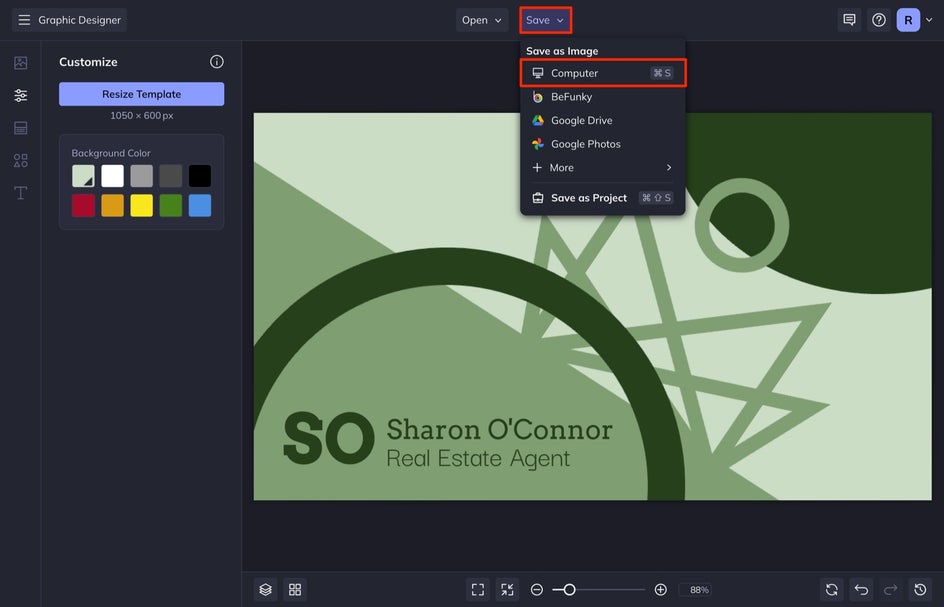Screen dimensions: 944x607
Task: Collapse the Save dropdown menu
Action: click(x=545, y=20)
